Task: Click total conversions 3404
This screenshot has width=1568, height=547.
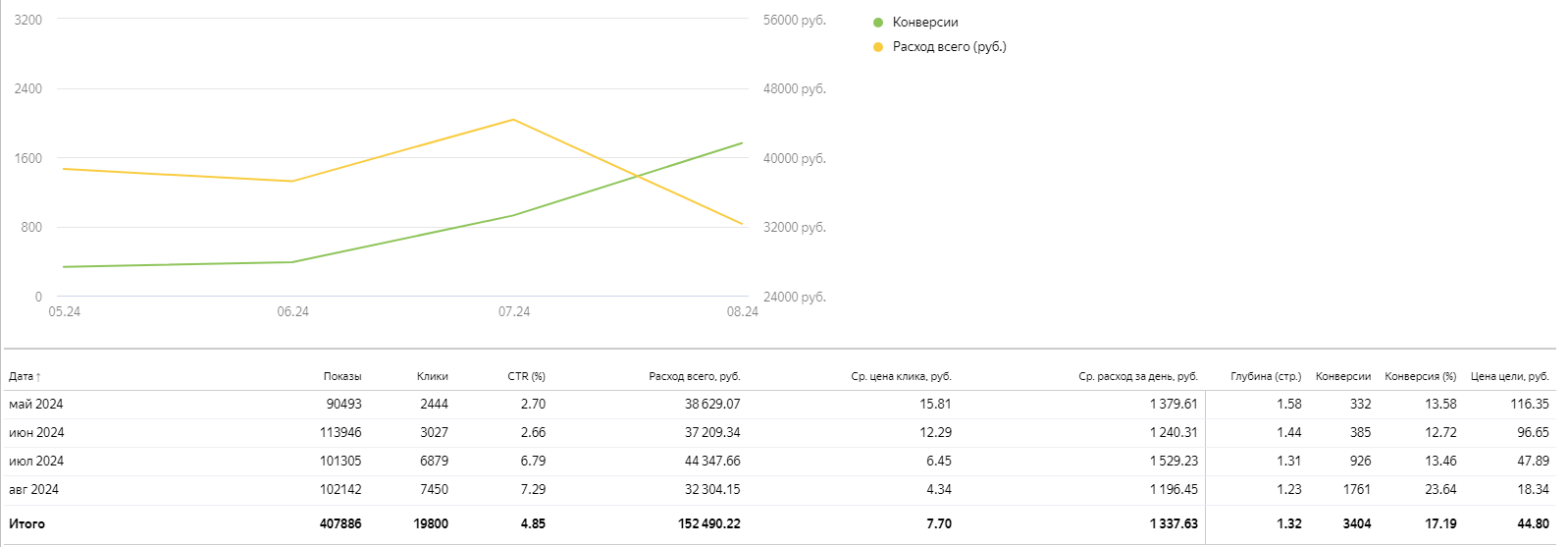Action: 1357,523
